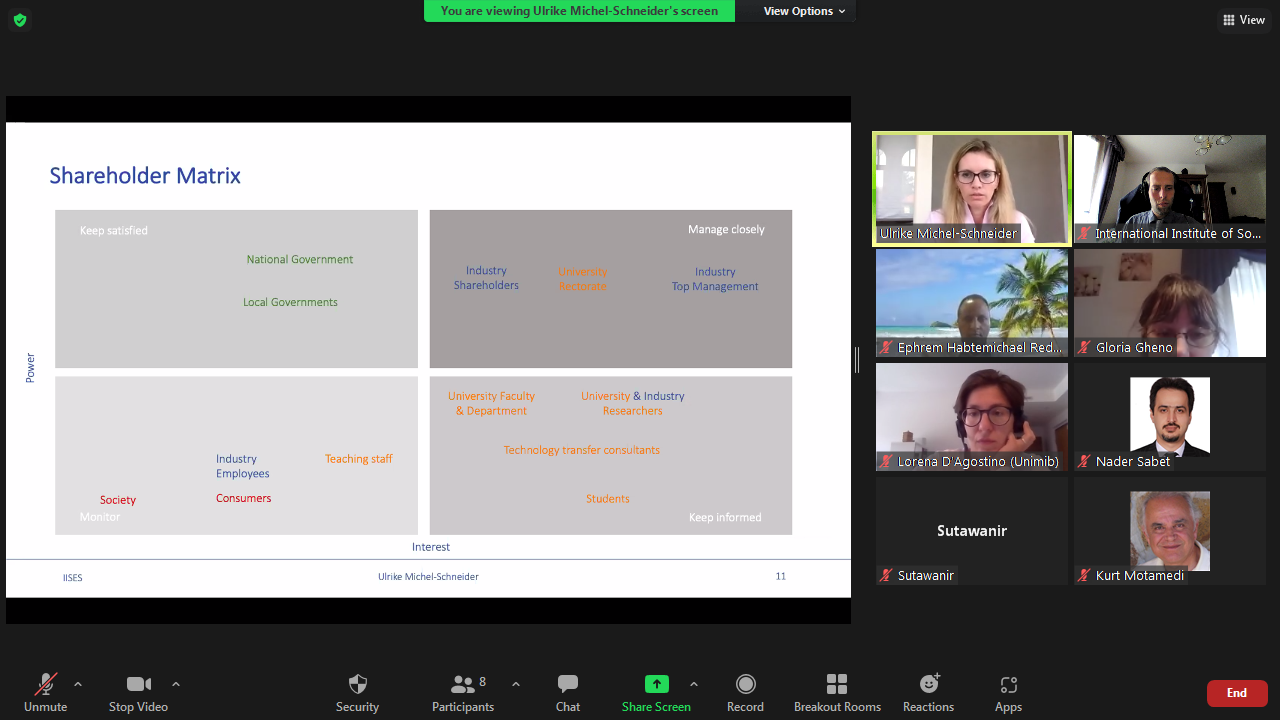
Task: Click the panel divider handle beside shared screen
Action: [857, 360]
